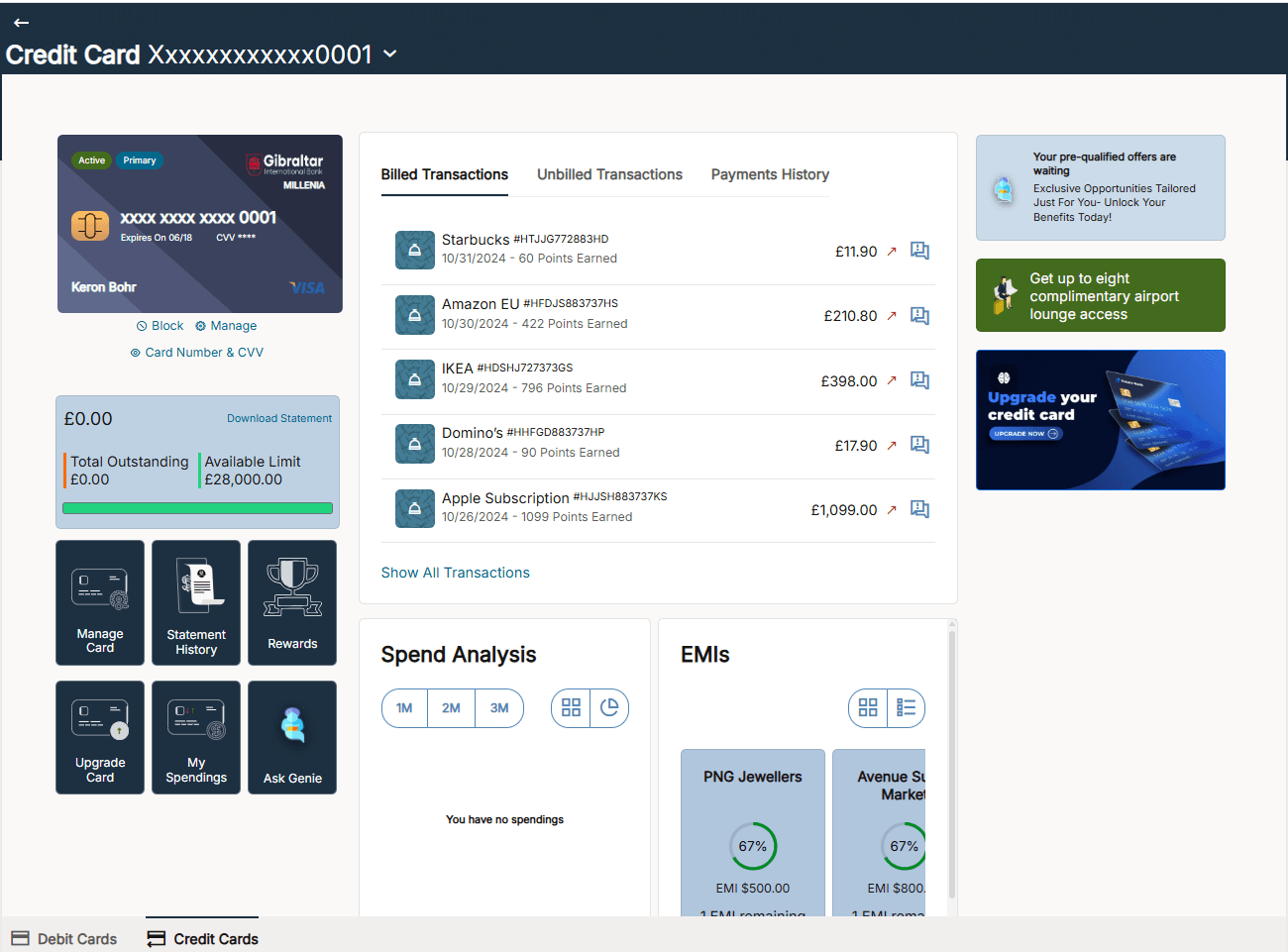Open the Manage Card tile
1288x952 pixels.
(100, 602)
